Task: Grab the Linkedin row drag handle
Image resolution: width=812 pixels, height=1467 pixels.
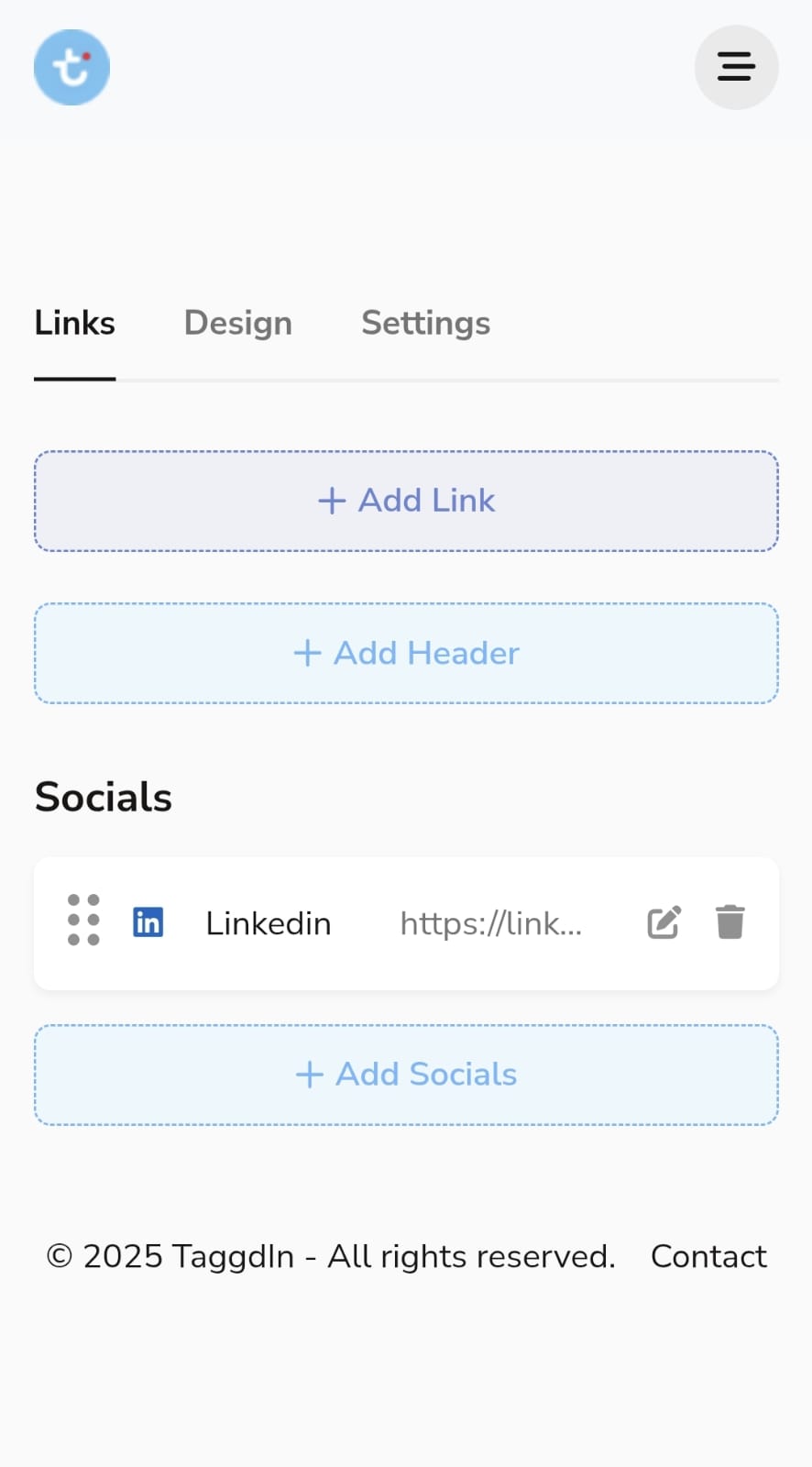Action: pyautogui.click(x=83, y=921)
